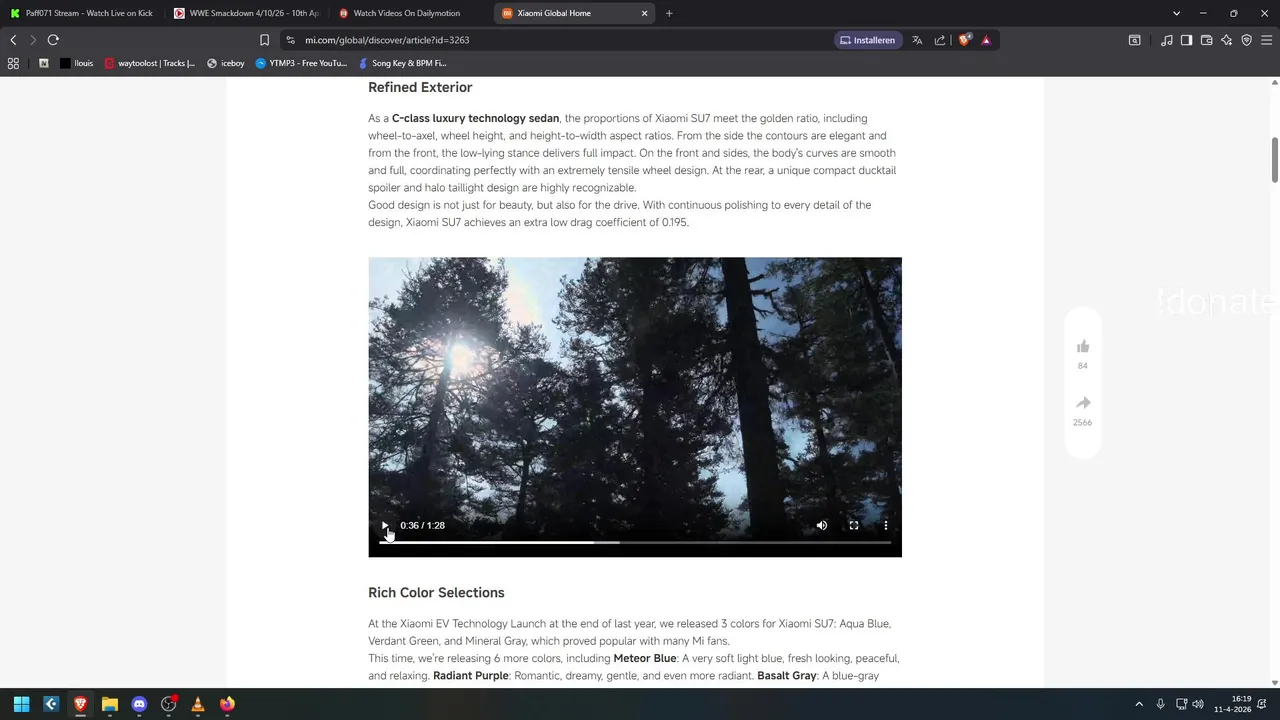Image resolution: width=1280 pixels, height=720 pixels.
Task: Click the Refined Exterior heading
Action: 420,87
